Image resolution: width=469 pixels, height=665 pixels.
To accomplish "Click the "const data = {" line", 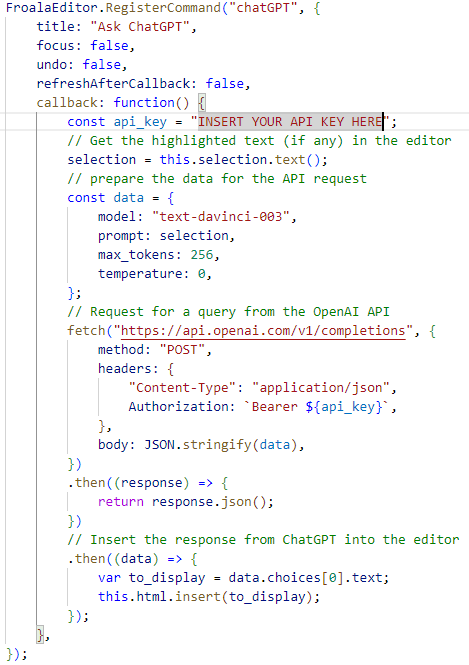I will (x=121, y=198).
